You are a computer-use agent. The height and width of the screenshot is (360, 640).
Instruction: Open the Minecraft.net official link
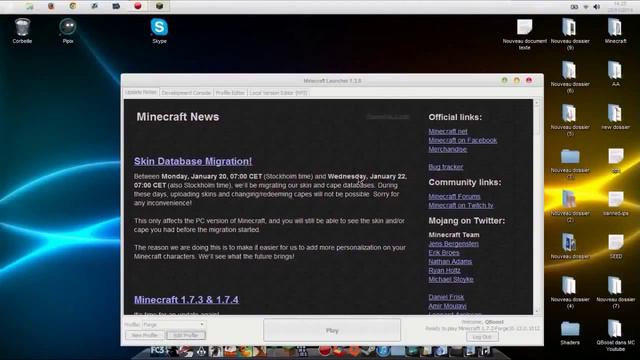click(448, 131)
